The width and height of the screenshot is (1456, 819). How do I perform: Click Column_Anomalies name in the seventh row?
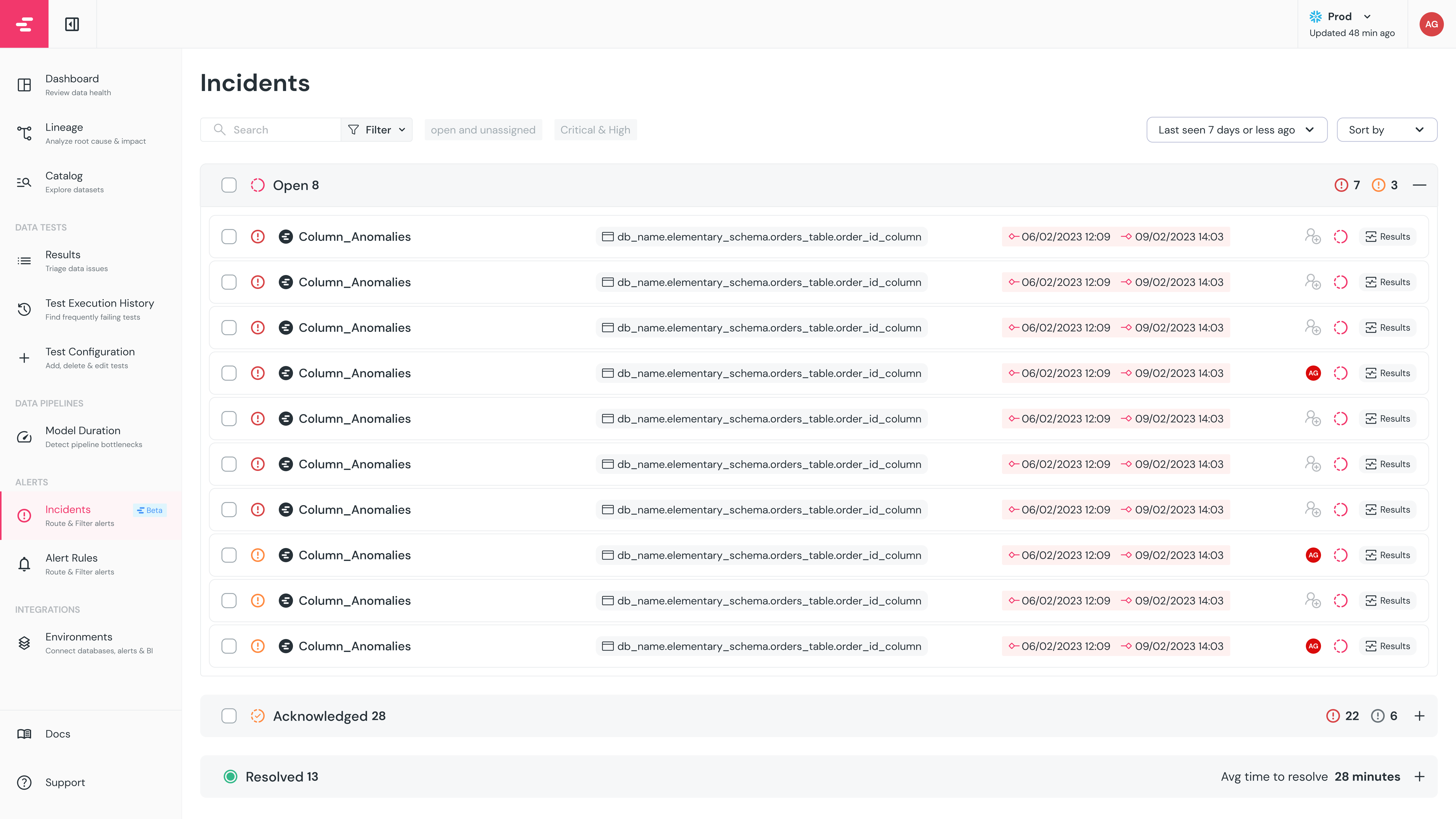pos(354,509)
